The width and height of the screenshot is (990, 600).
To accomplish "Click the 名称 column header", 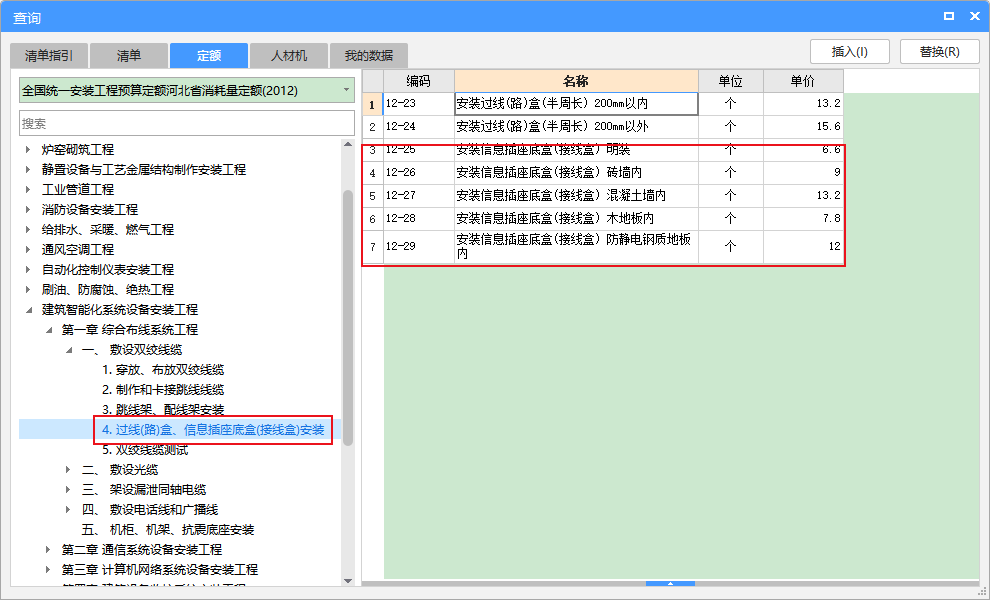I will click(576, 81).
